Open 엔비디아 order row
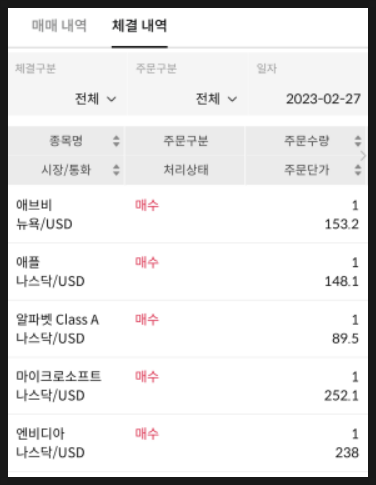The height and width of the screenshot is (485, 376). click(188, 443)
